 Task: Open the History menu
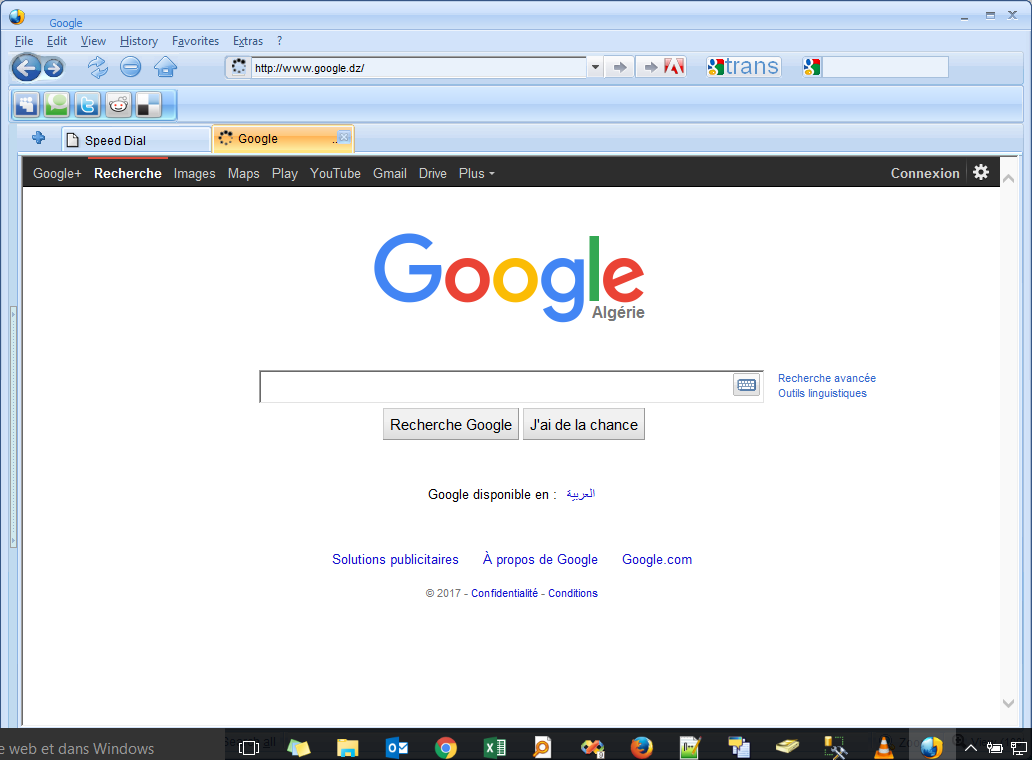[x=139, y=41]
